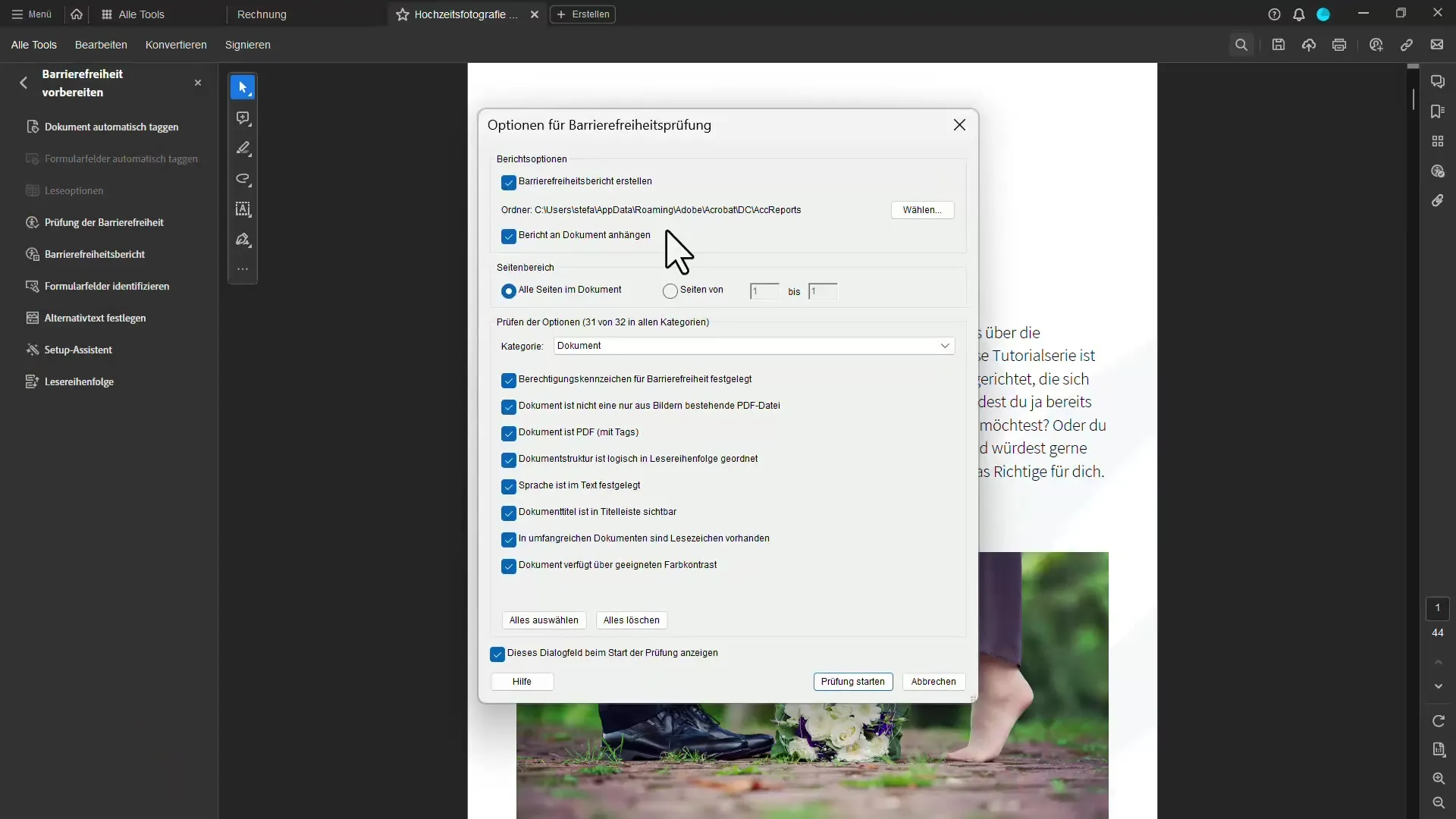Open the Menü hamburger menu
This screenshot has height=819, width=1456.
32,14
